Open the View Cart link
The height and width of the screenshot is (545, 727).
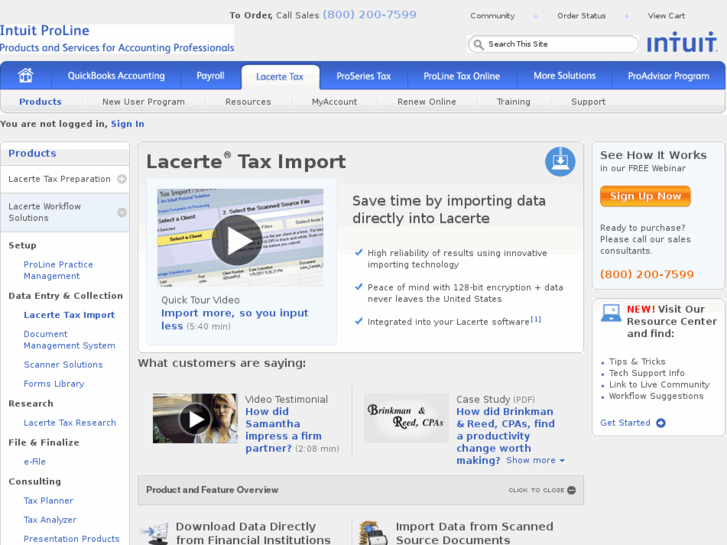point(666,16)
